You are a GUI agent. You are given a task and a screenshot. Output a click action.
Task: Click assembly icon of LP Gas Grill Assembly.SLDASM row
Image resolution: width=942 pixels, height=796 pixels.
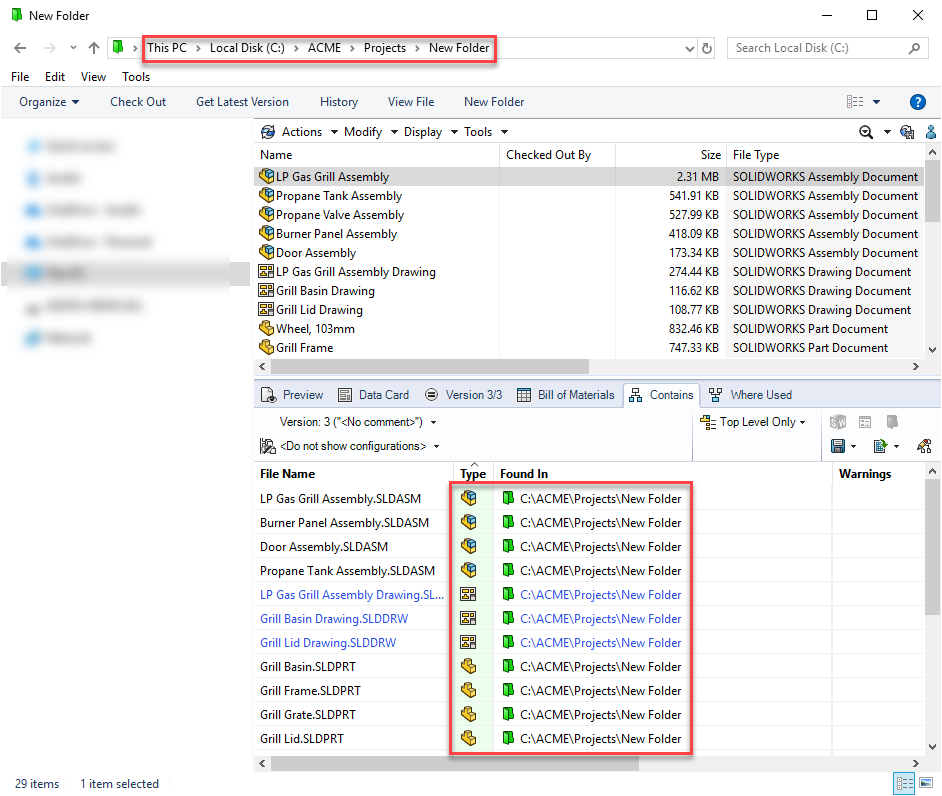point(469,498)
